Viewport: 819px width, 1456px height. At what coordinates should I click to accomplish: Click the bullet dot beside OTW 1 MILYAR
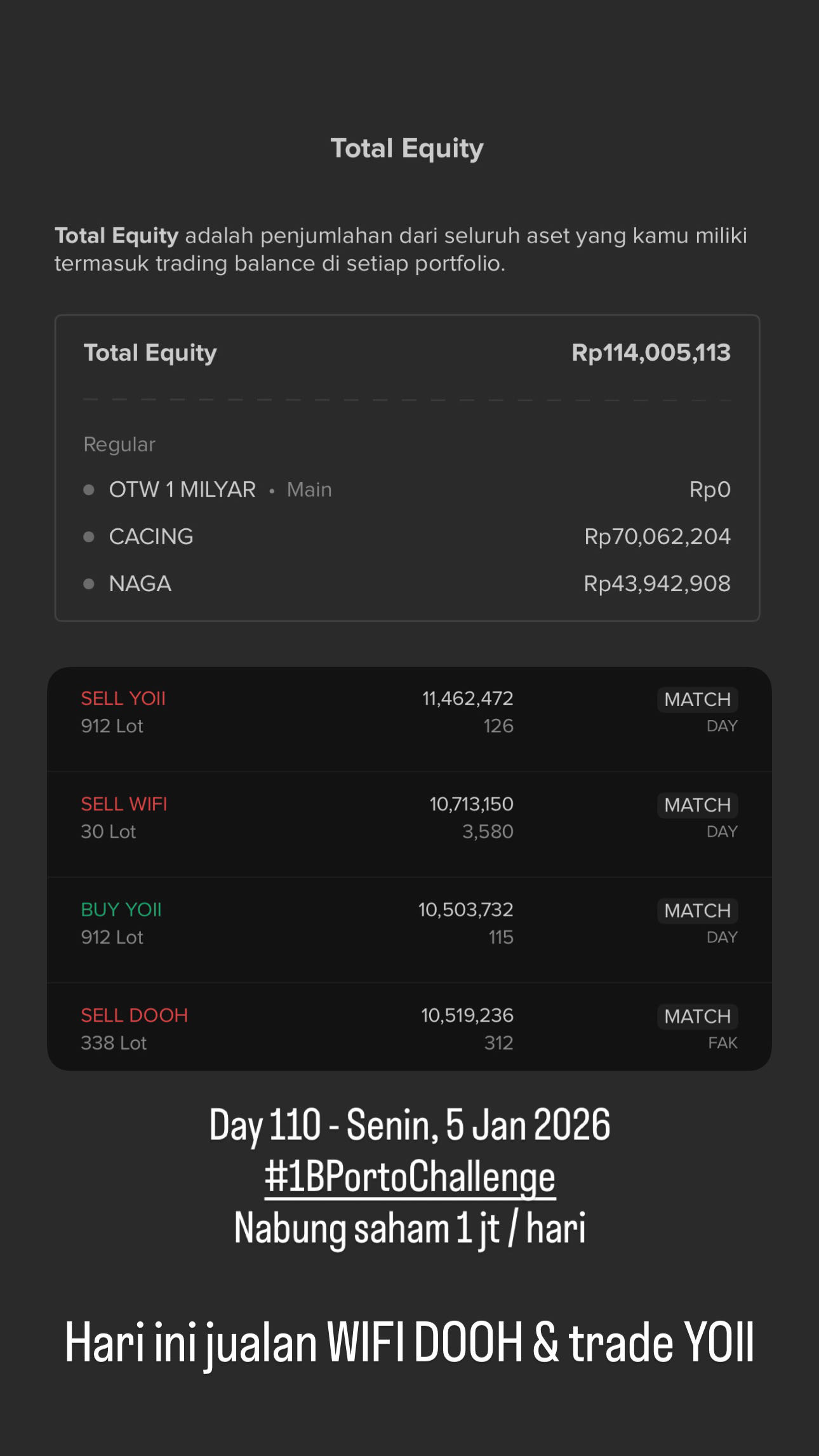pyautogui.click(x=89, y=490)
